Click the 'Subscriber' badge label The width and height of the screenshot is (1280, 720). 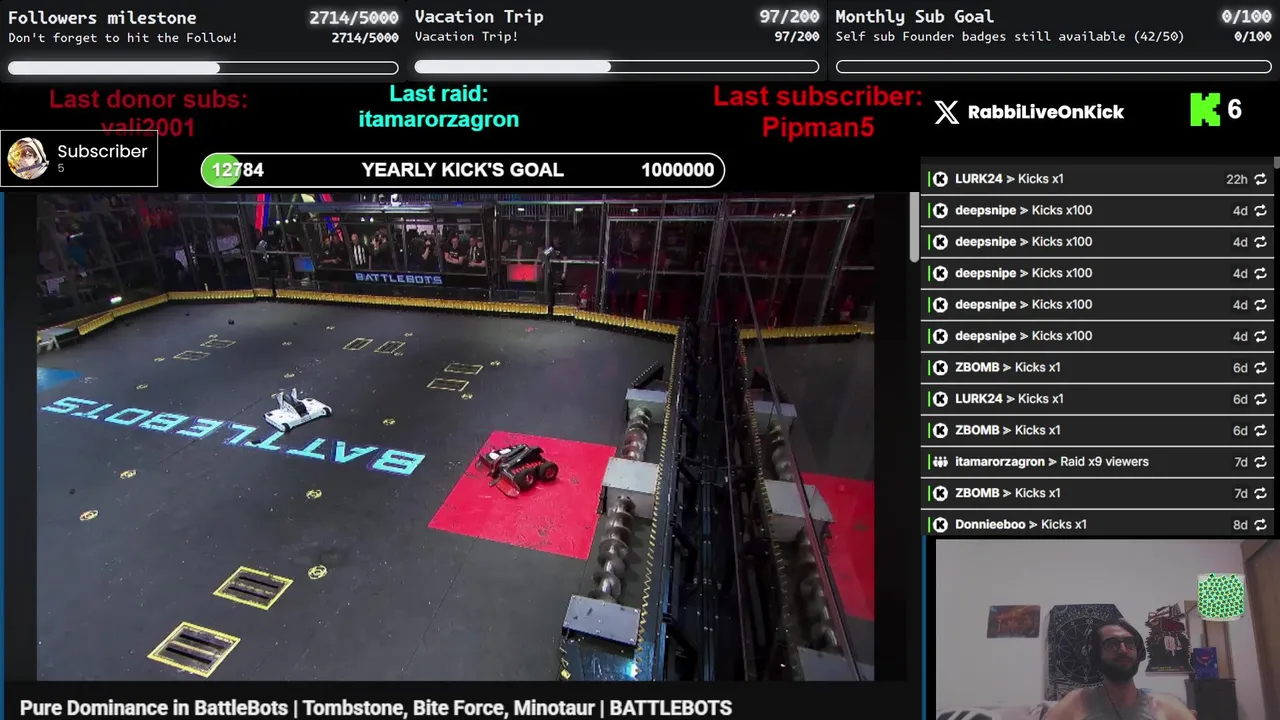(102, 151)
